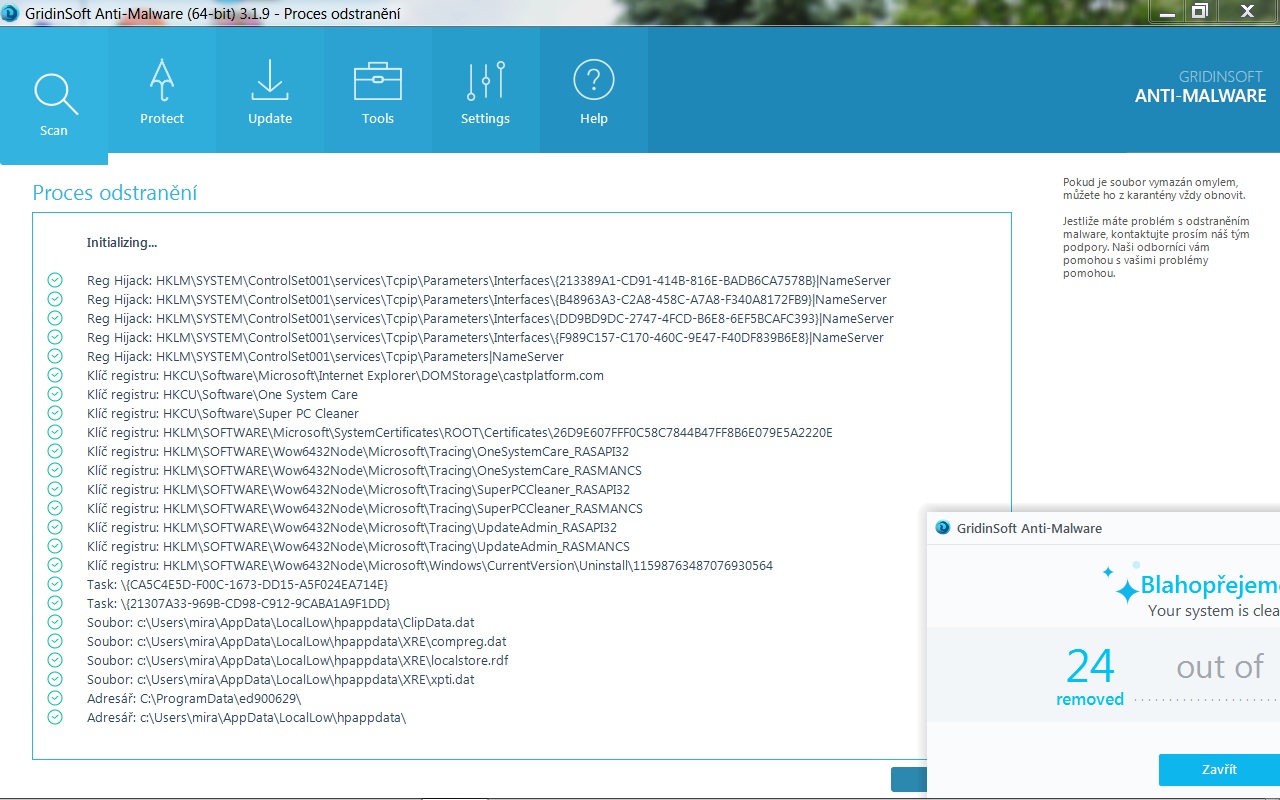Click checkmark beside castplatform.com registry key
Image resolution: width=1280 pixels, height=800 pixels.
(x=55, y=376)
